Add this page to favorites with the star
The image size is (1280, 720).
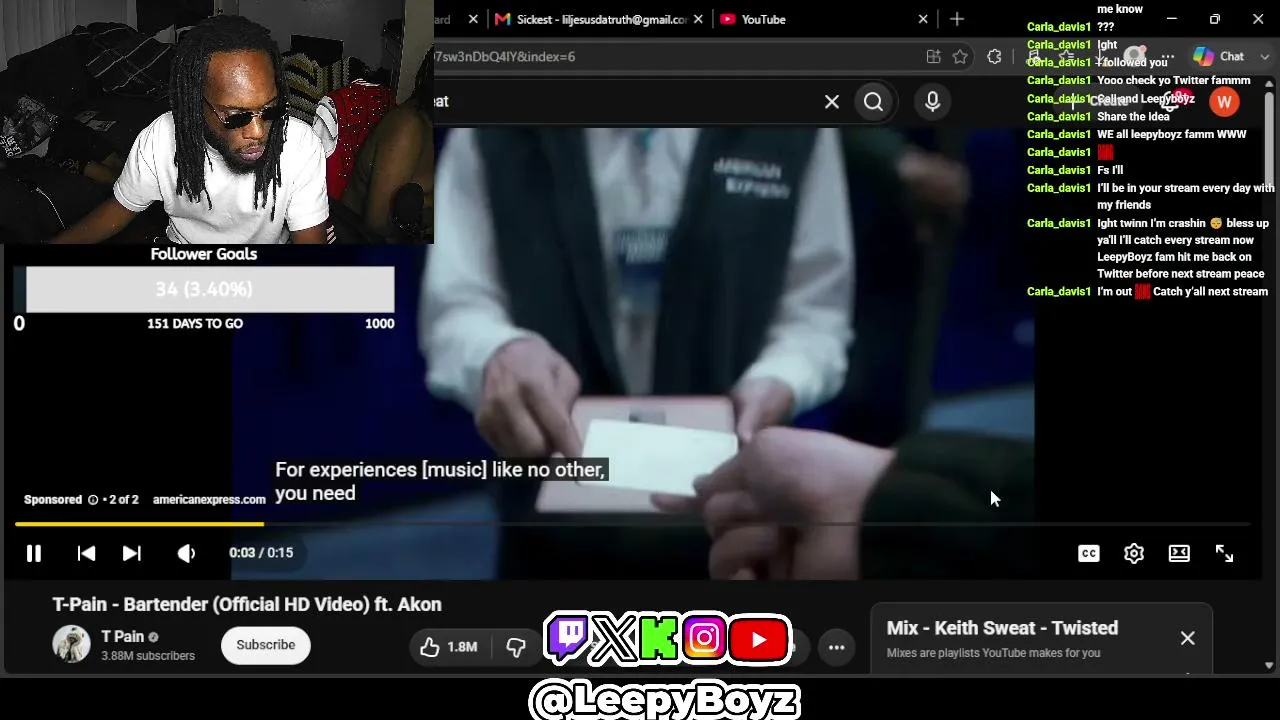pos(960,57)
